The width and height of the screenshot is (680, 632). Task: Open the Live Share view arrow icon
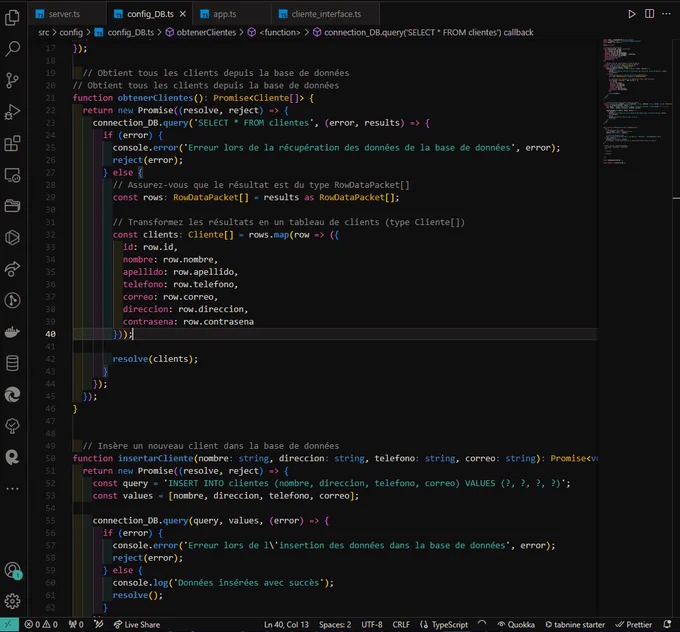[x=12, y=269]
